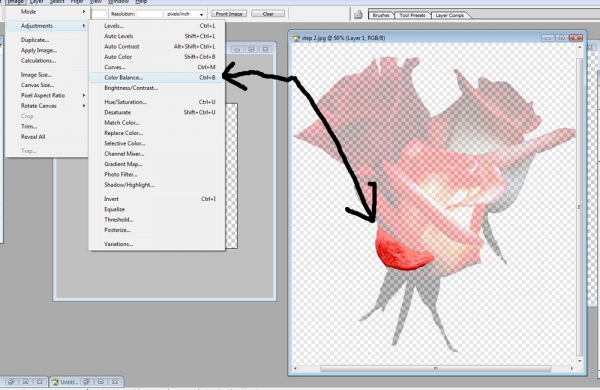Choose Calculations... menu entry
This screenshot has width=600, height=390.
[47, 60]
